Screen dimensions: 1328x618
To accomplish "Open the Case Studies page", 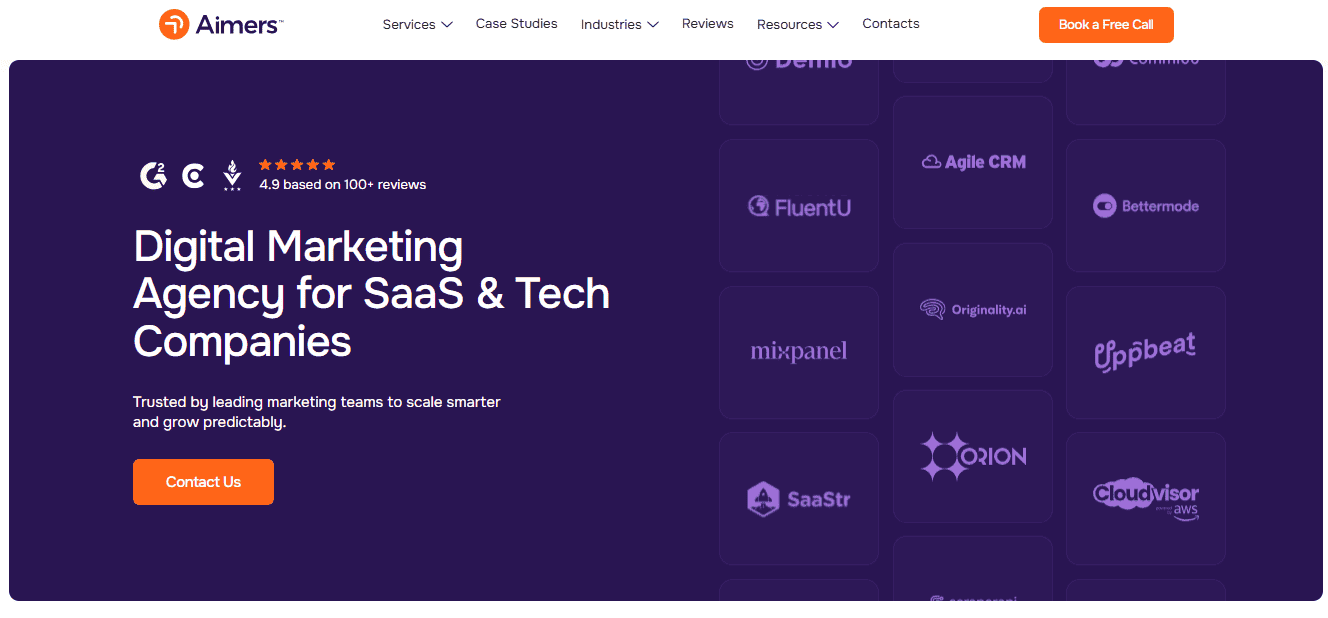I will pos(516,23).
